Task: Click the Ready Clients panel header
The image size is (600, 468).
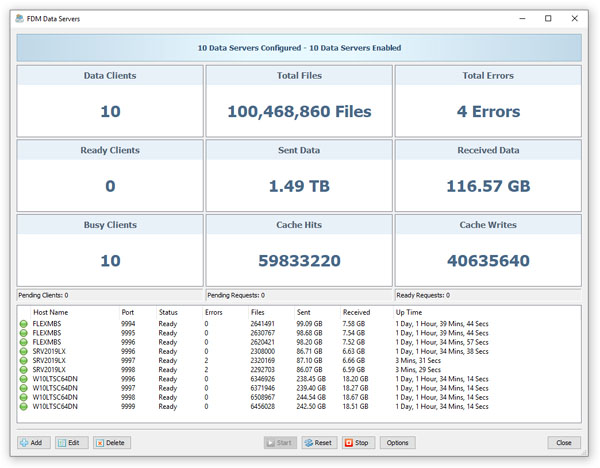Action: click(110, 150)
